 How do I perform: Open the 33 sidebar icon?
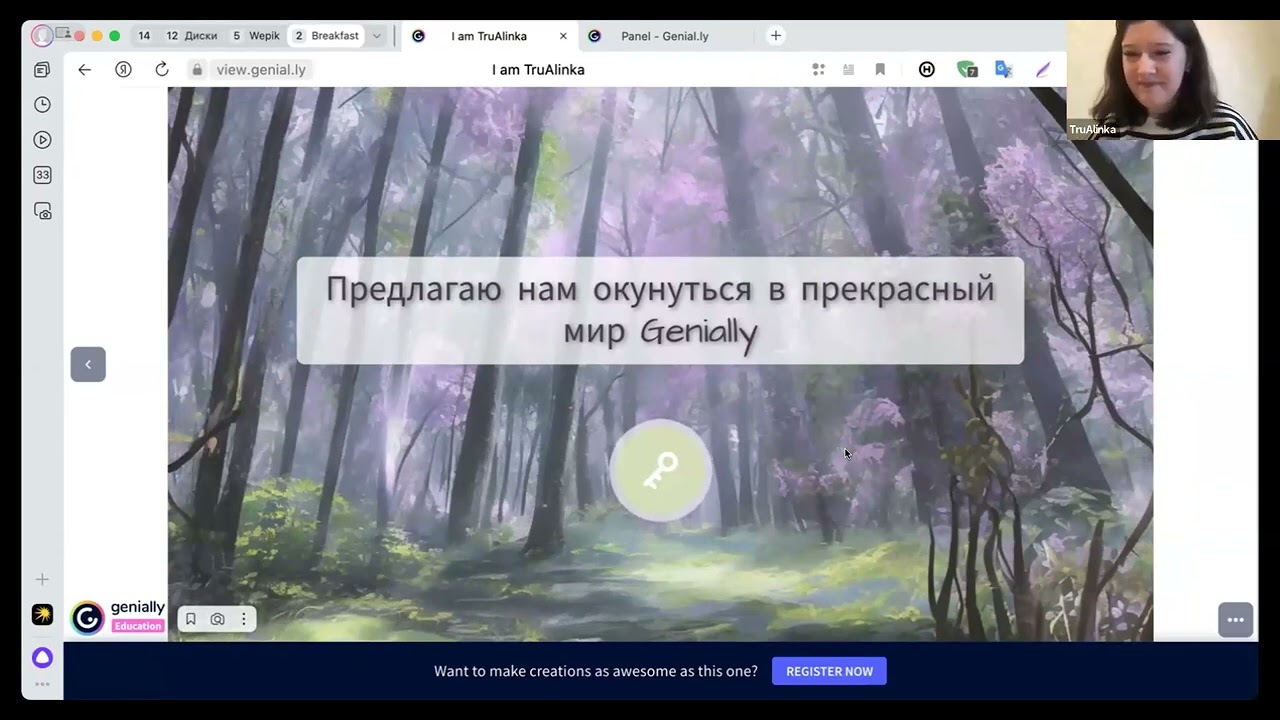point(42,175)
